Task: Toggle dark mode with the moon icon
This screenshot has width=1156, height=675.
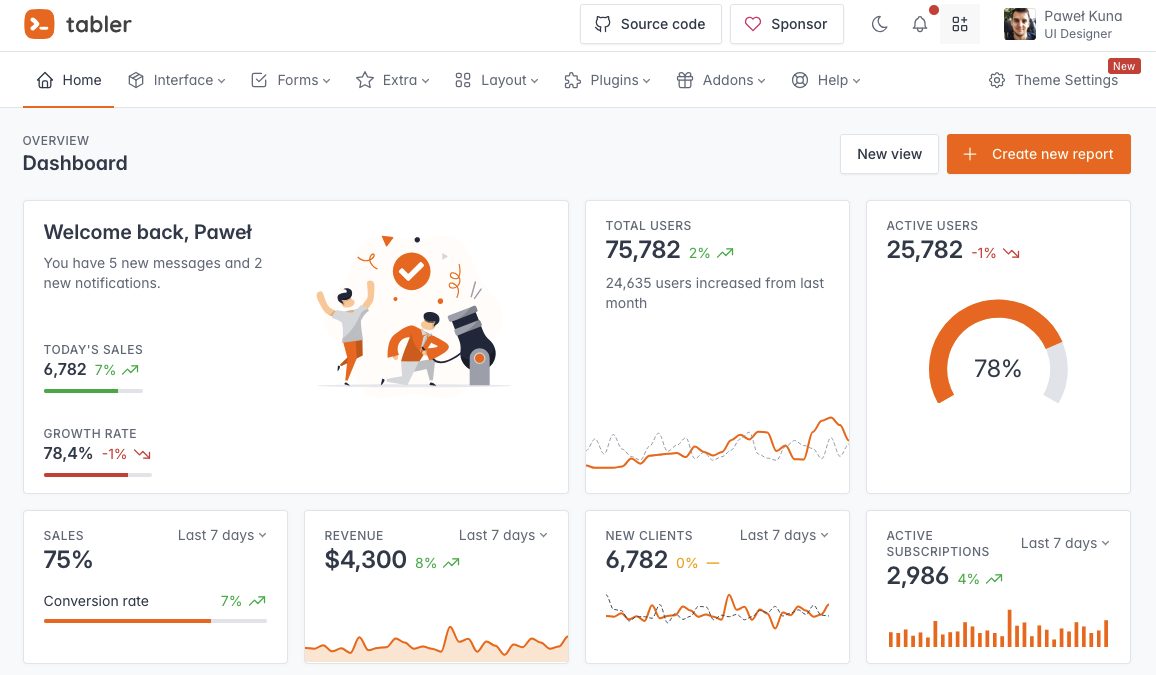Action: click(879, 24)
